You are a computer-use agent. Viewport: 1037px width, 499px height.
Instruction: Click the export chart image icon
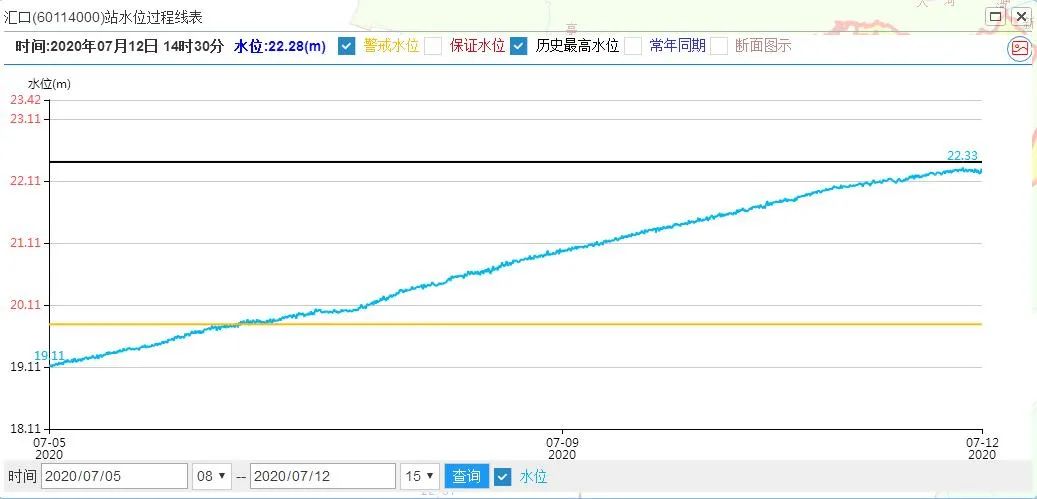tap(1019, 47)
